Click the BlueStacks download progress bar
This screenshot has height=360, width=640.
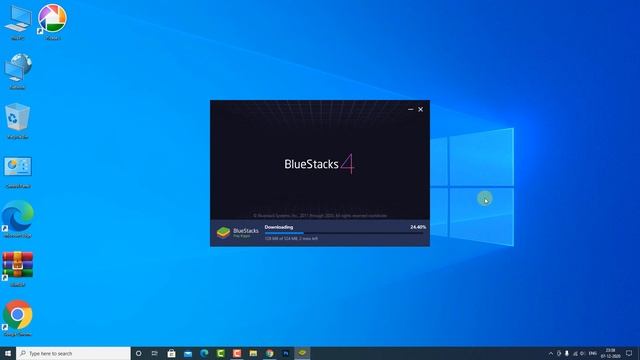click(345, 233)
